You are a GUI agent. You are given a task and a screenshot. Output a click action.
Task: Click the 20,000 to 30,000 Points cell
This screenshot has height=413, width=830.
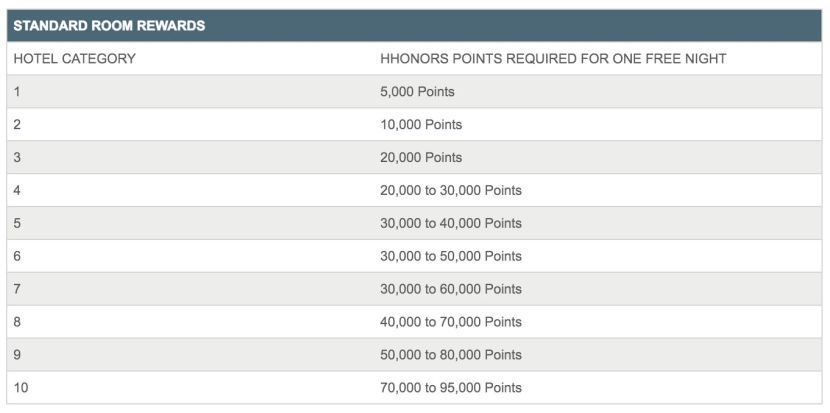451,191
